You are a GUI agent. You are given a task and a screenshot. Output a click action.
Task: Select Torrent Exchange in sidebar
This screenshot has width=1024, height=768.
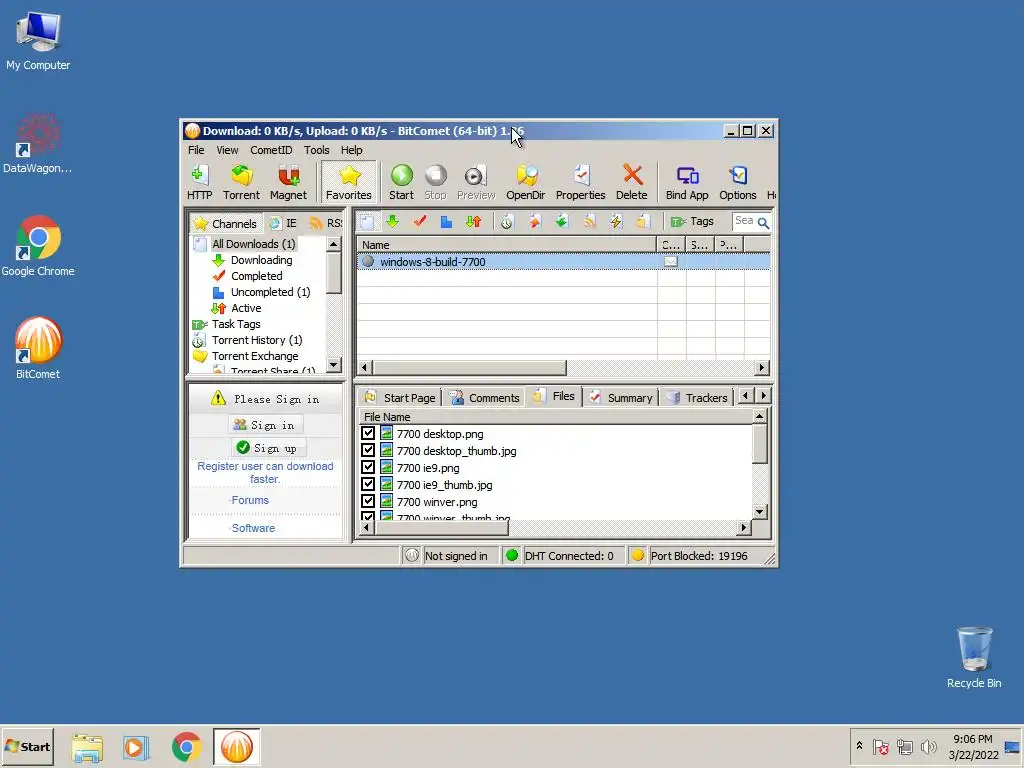pyautogui.click(x=255, y=356)
